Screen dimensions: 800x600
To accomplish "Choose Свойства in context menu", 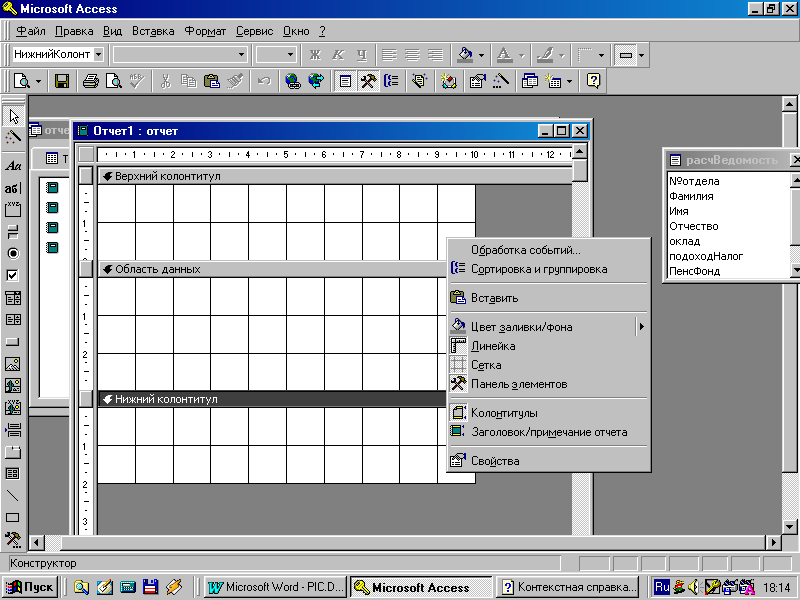I will pyautogui.click(x=549, y=461).
